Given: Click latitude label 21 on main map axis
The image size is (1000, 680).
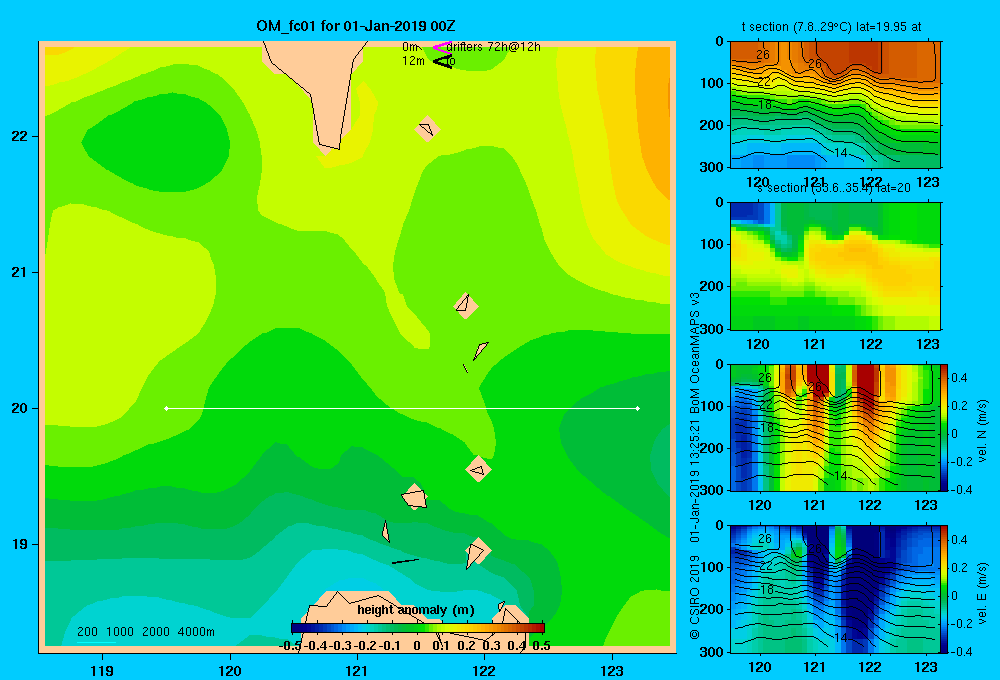Looking at the screenshot, I should coord(19,272).
